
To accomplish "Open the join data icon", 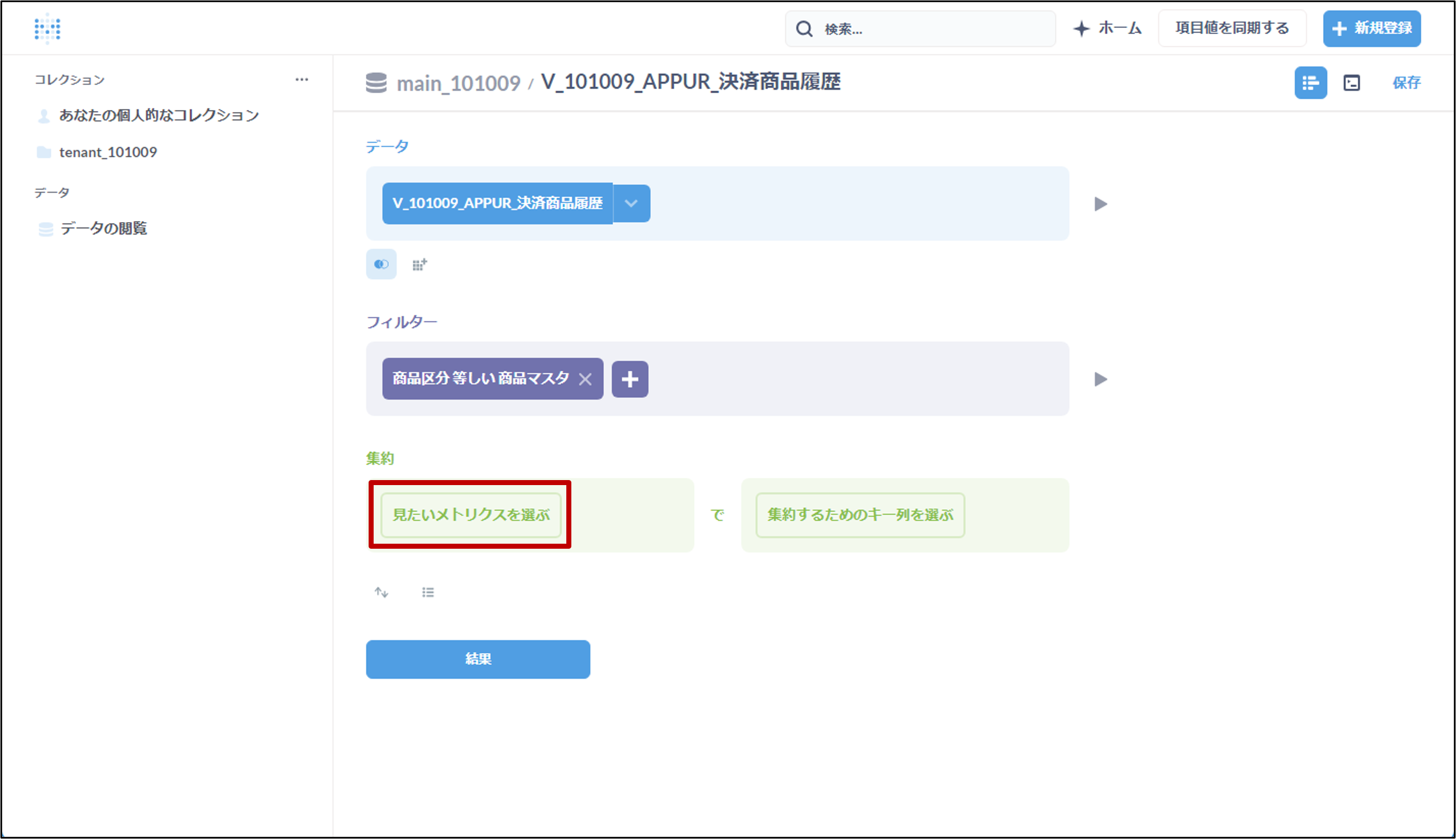I will [381, 265].
